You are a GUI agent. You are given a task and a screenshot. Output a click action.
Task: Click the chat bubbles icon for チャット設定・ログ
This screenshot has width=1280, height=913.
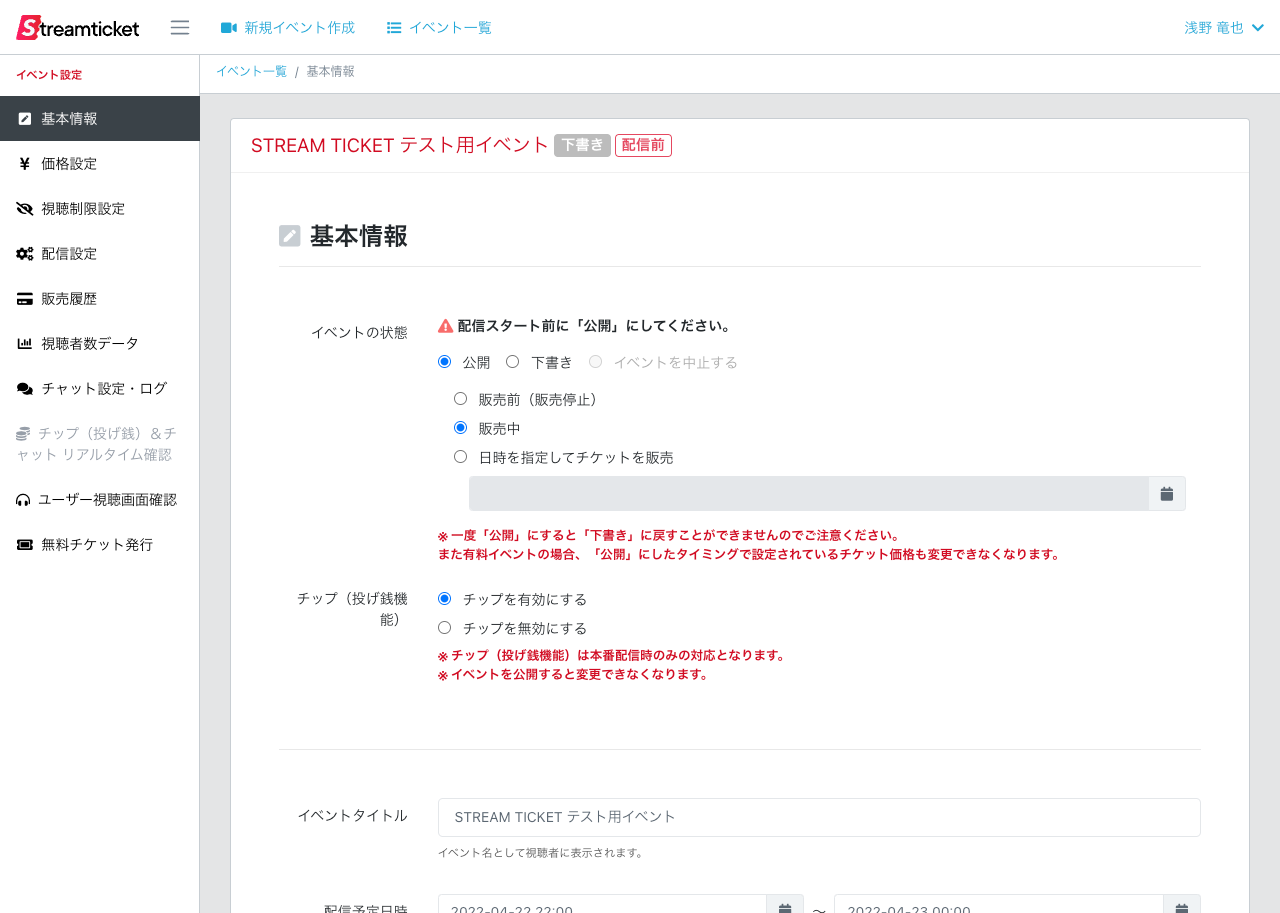coord(25,389)
